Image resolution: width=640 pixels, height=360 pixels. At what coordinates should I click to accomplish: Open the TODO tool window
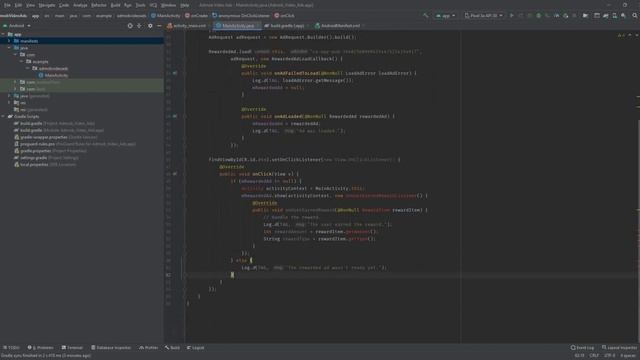pyautogui.click(x=11, y=348)
